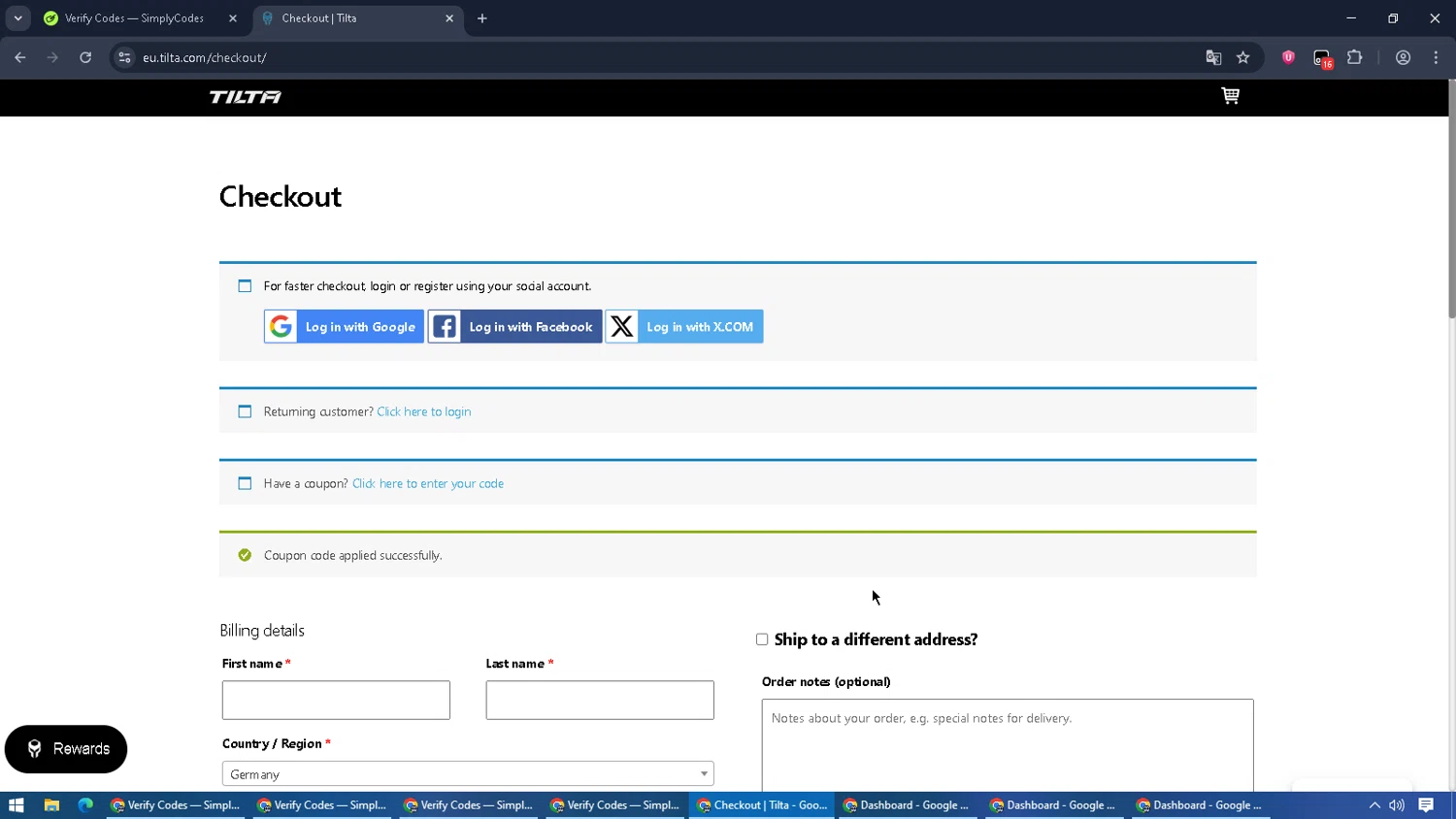Open the translate page icon
Image resolution: width=1456 pixels, height=819 pixels.
click(1213, 57)
